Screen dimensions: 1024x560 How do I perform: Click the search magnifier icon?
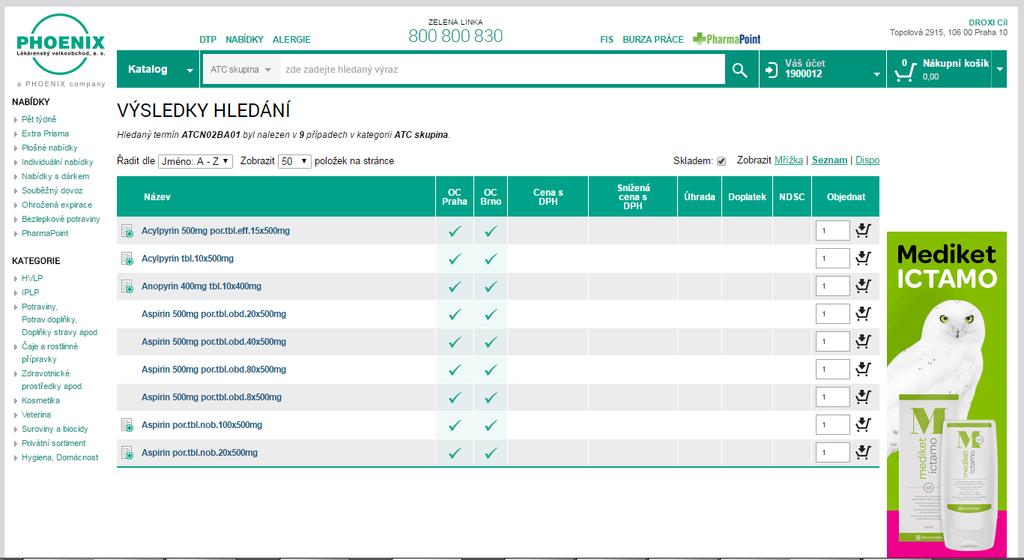(x=739, y=69)
